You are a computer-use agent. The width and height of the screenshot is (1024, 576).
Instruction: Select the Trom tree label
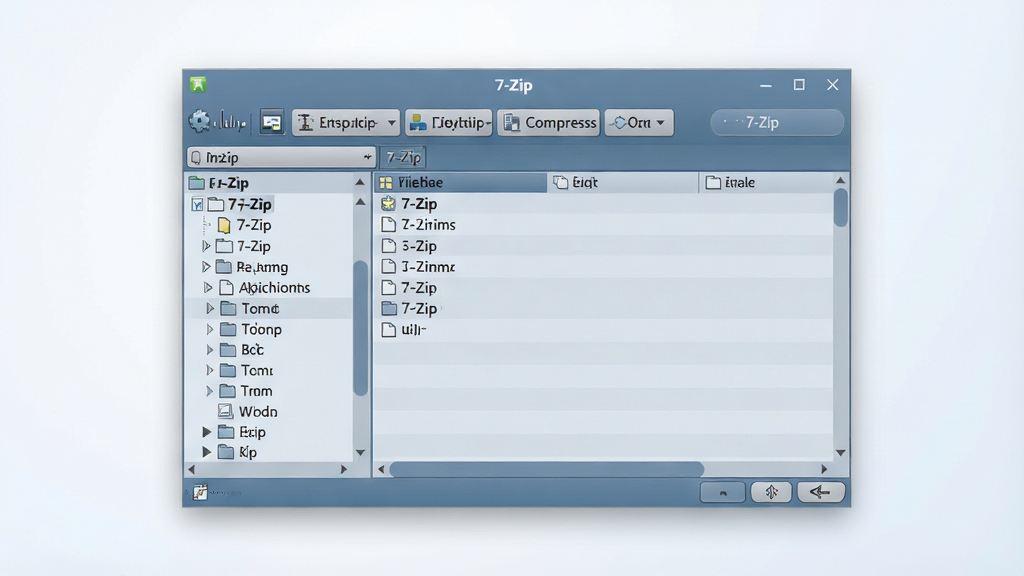point(256,391)
